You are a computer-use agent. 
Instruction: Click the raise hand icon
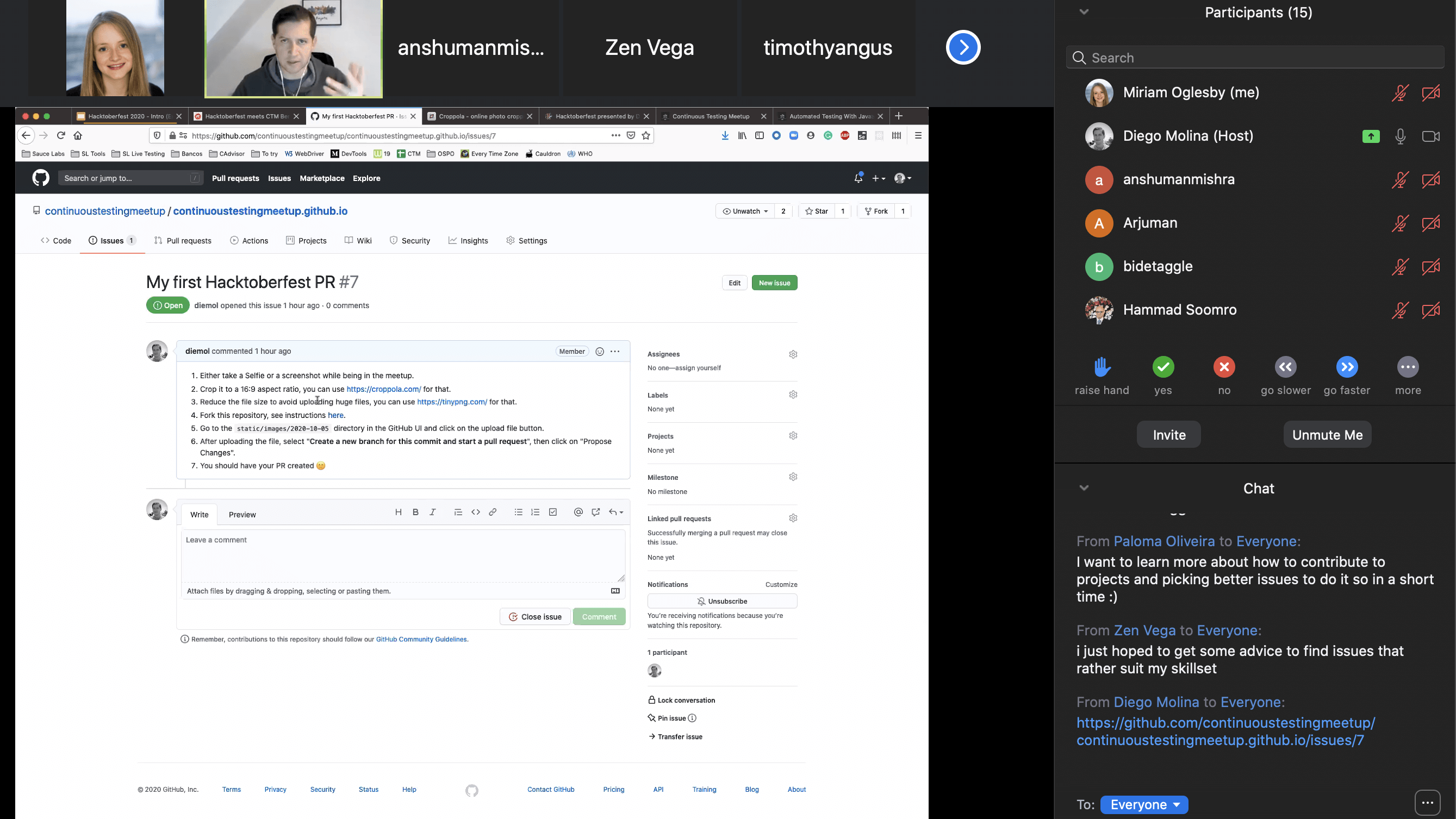click(x=1102, y=367)
